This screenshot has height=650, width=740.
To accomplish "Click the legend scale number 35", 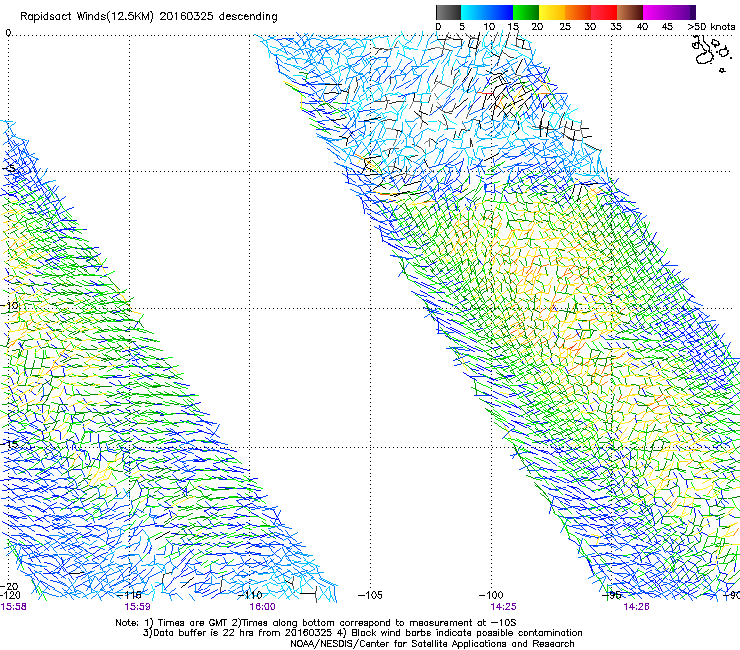I will pos(616,27).
